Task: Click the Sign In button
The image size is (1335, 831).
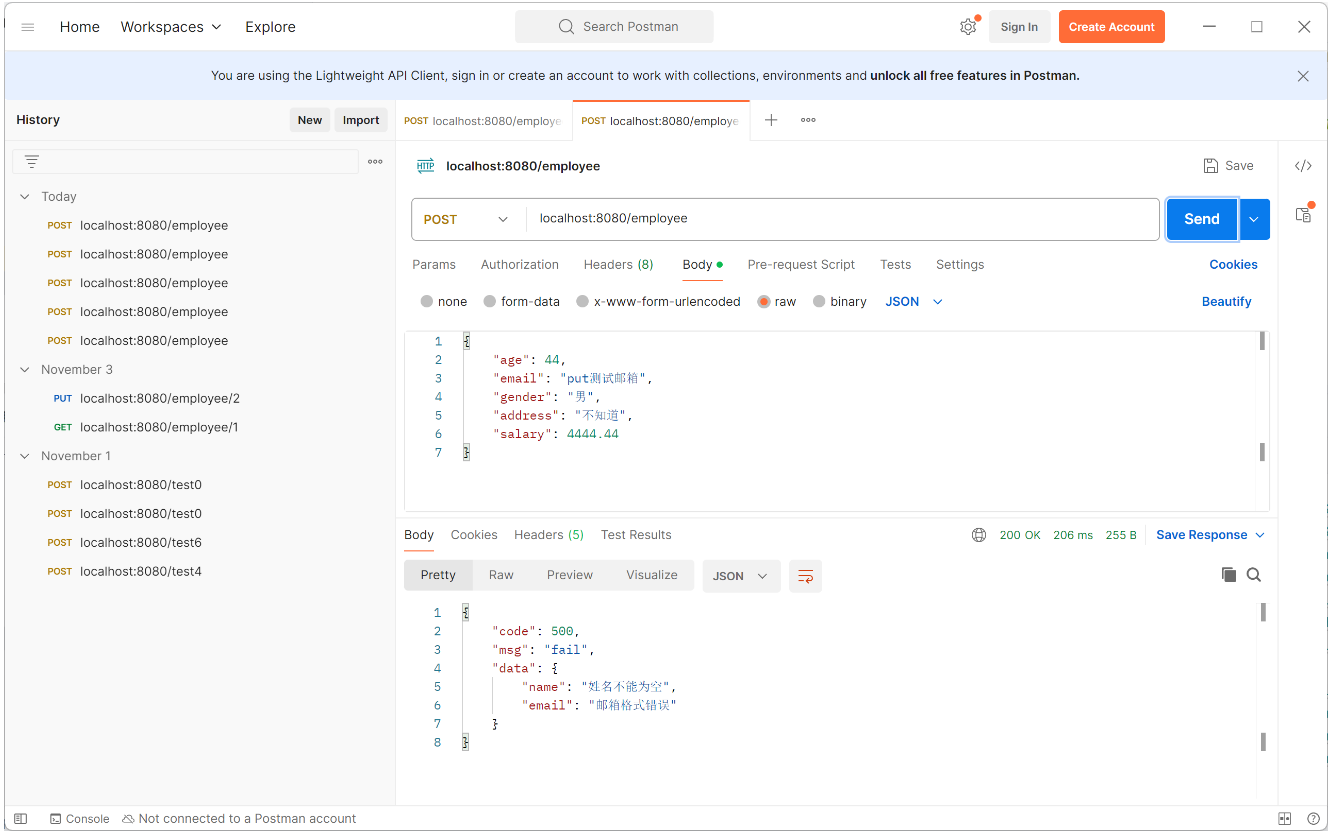Action: pos(1019,27)
